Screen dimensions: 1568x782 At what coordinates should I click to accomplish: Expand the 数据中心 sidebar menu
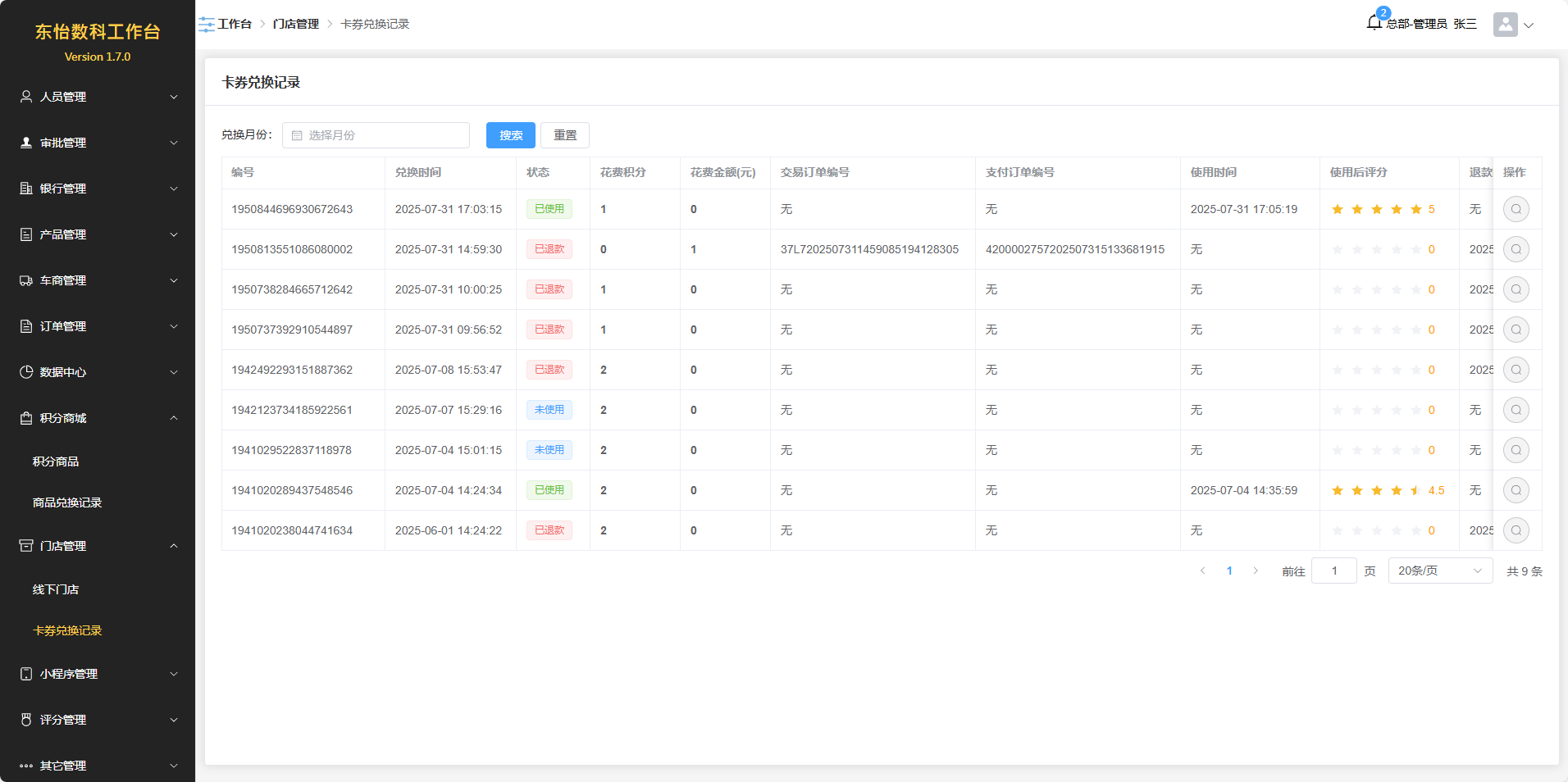tap(97, 372)
